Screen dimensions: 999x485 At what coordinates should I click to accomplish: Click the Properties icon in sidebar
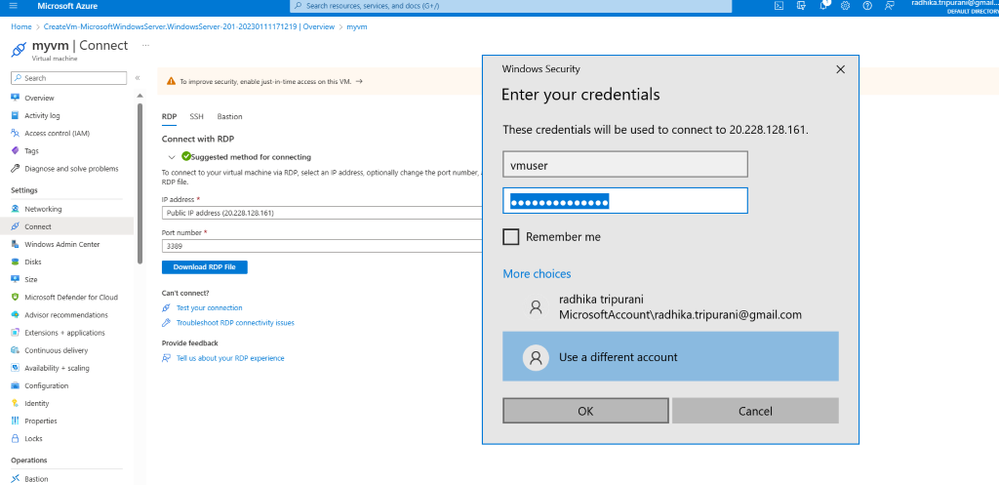(15, 421)
